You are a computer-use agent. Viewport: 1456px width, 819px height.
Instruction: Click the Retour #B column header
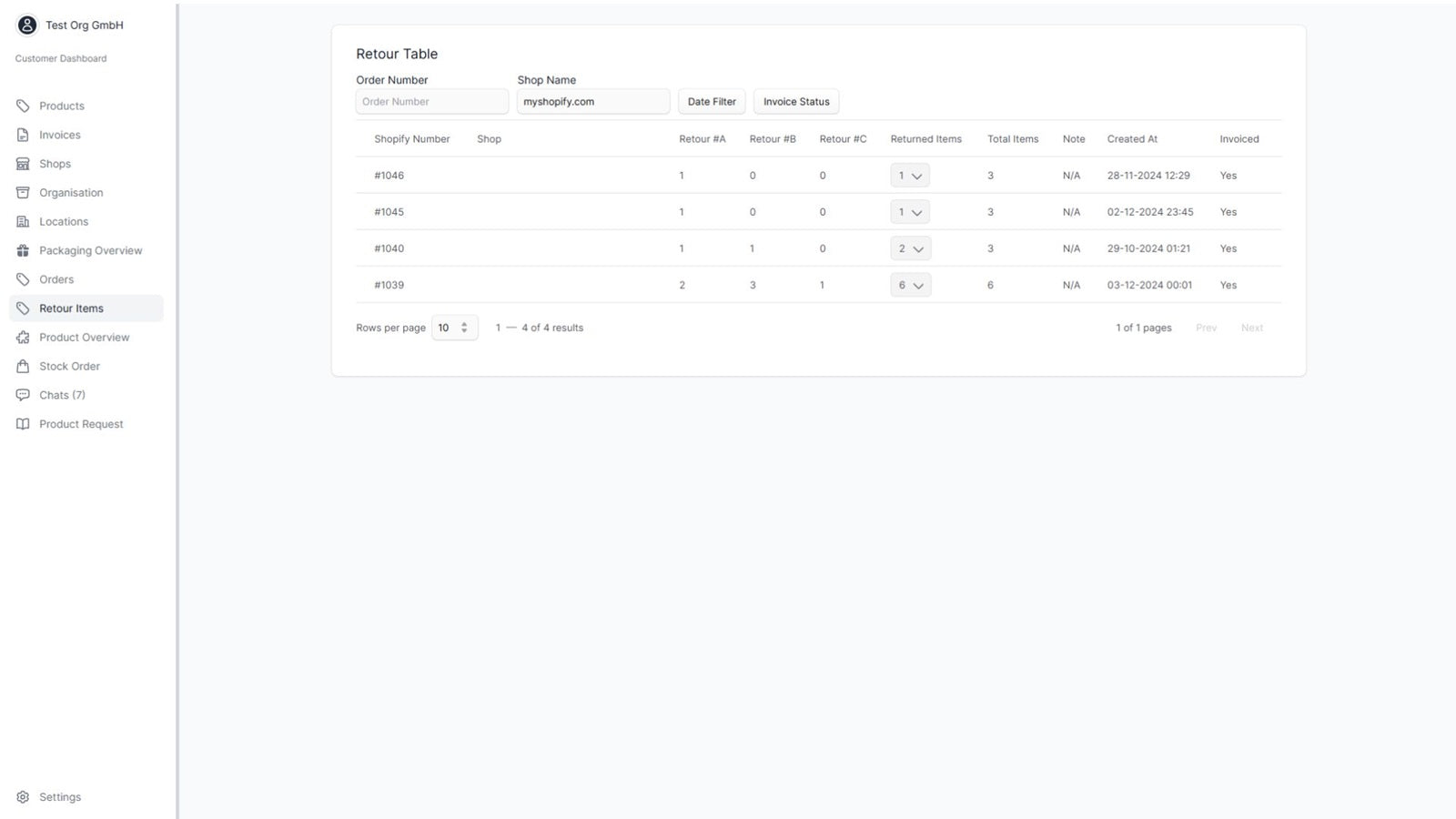[x=773, y=139]
